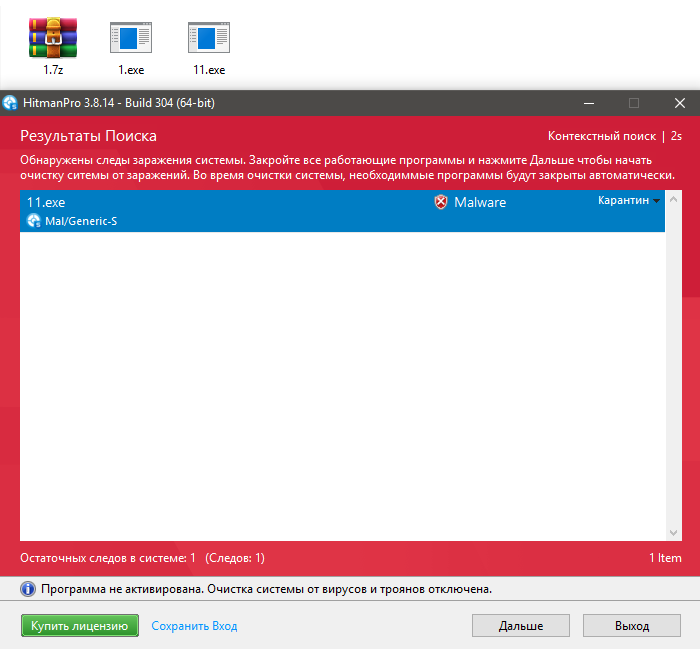The image size is (700, 649).
Task: Click the 2s scan time label
Action: tap(676, 136)
